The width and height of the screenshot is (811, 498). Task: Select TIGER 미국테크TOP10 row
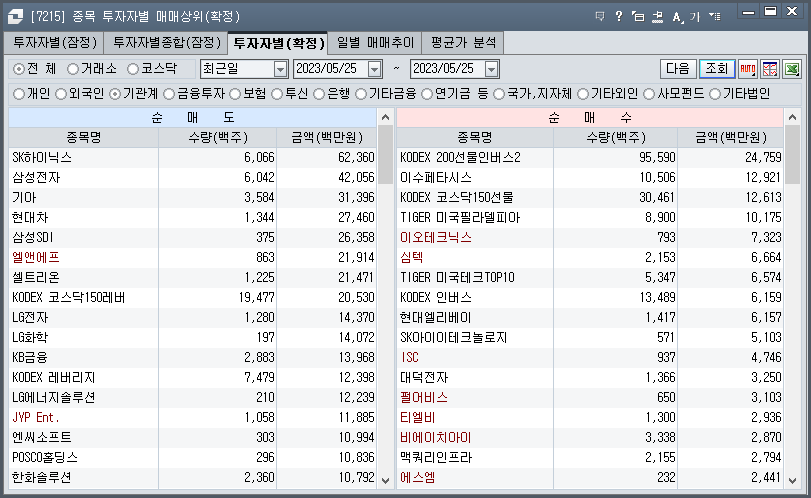click(x=590, y=278)
